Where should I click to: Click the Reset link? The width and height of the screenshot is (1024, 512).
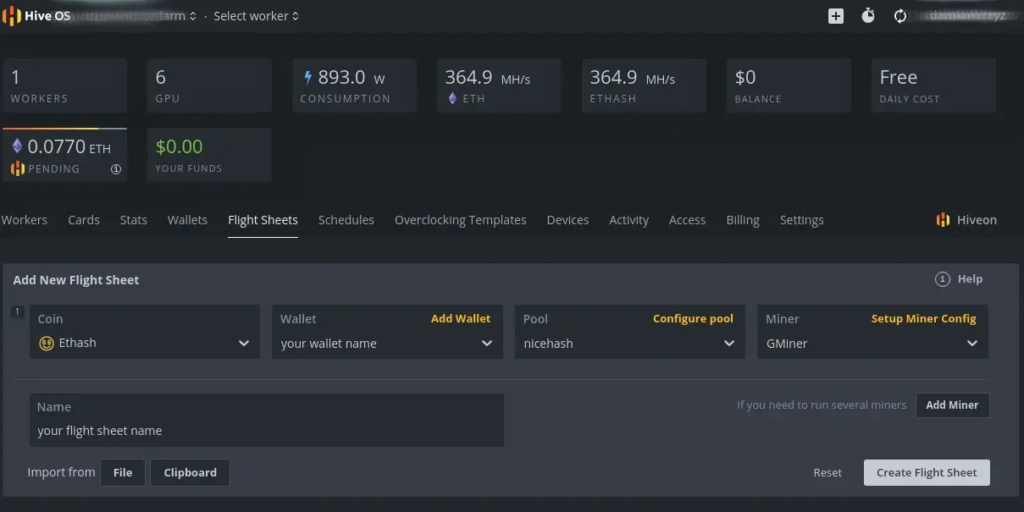click(x=827, y=472)
